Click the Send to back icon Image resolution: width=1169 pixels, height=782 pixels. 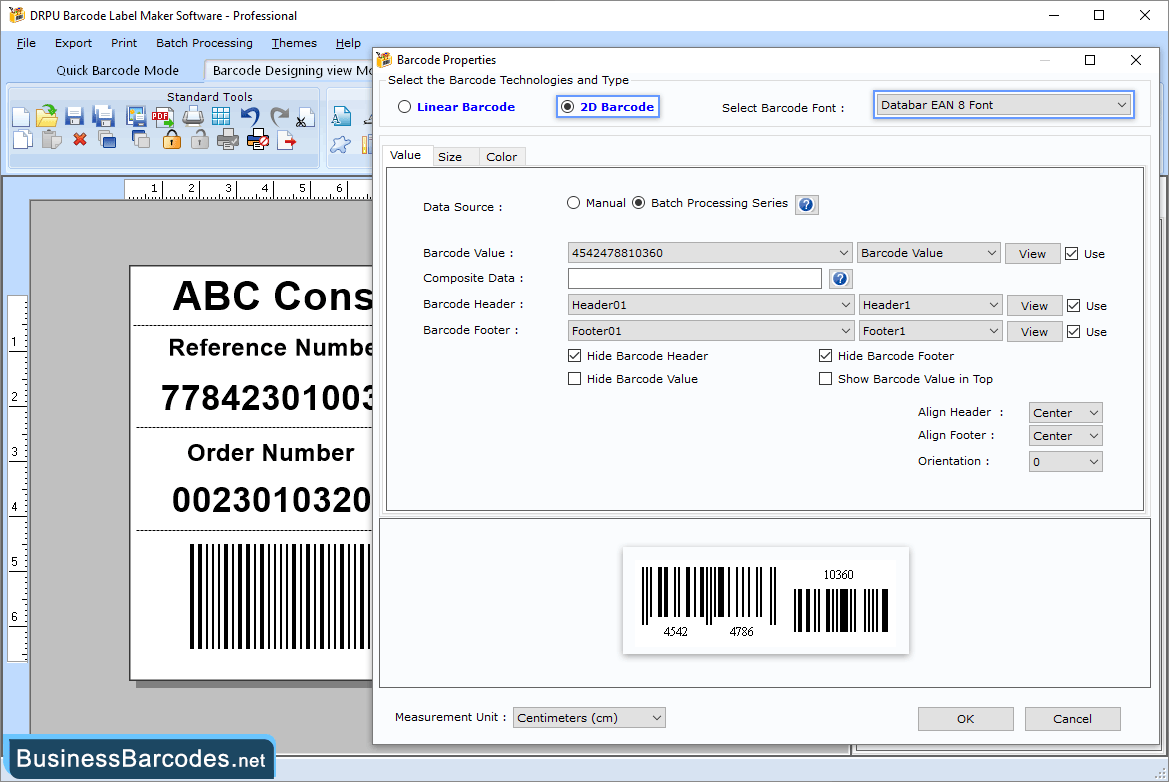coord(140,139)
